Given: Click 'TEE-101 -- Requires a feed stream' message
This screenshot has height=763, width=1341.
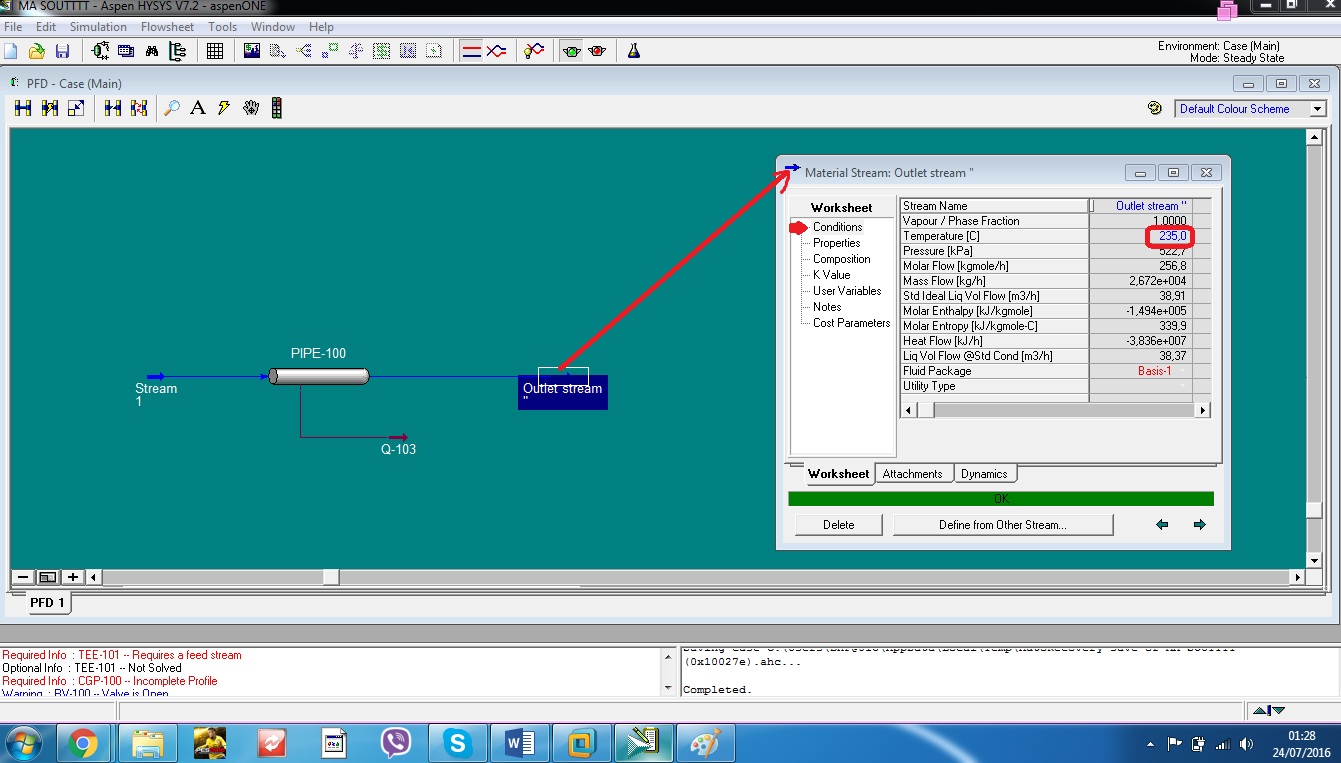Looking at the screenshot, I should click(122, 655).
